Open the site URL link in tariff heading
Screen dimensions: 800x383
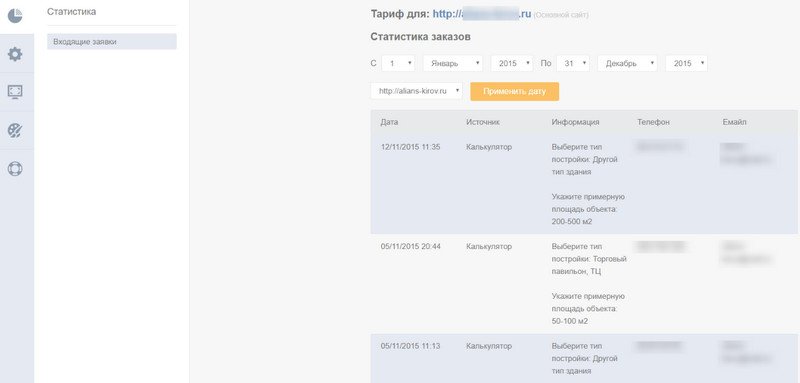tap(482, 14)
